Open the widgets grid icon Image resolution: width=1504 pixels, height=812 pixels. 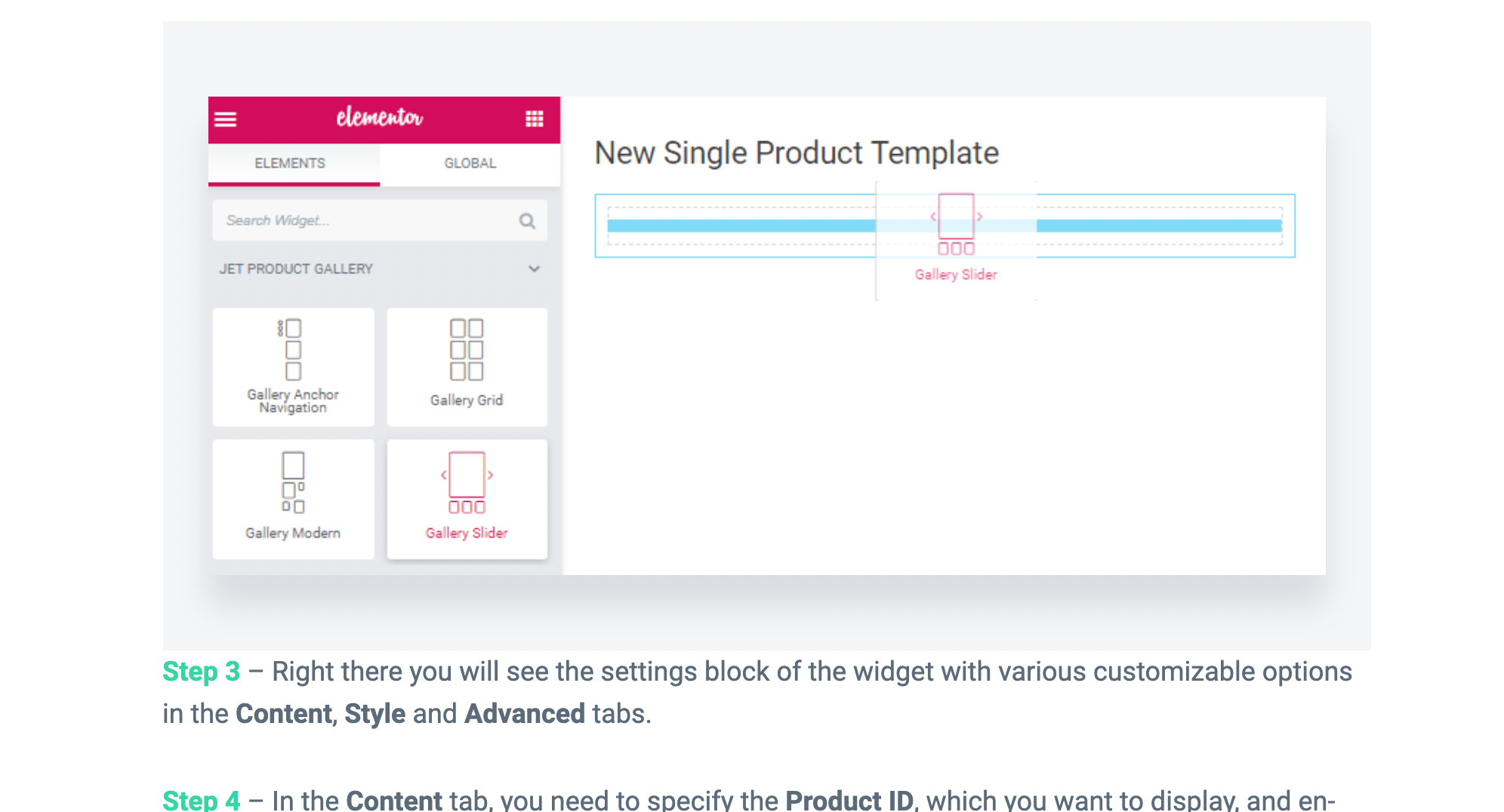[x=535, y=119]
